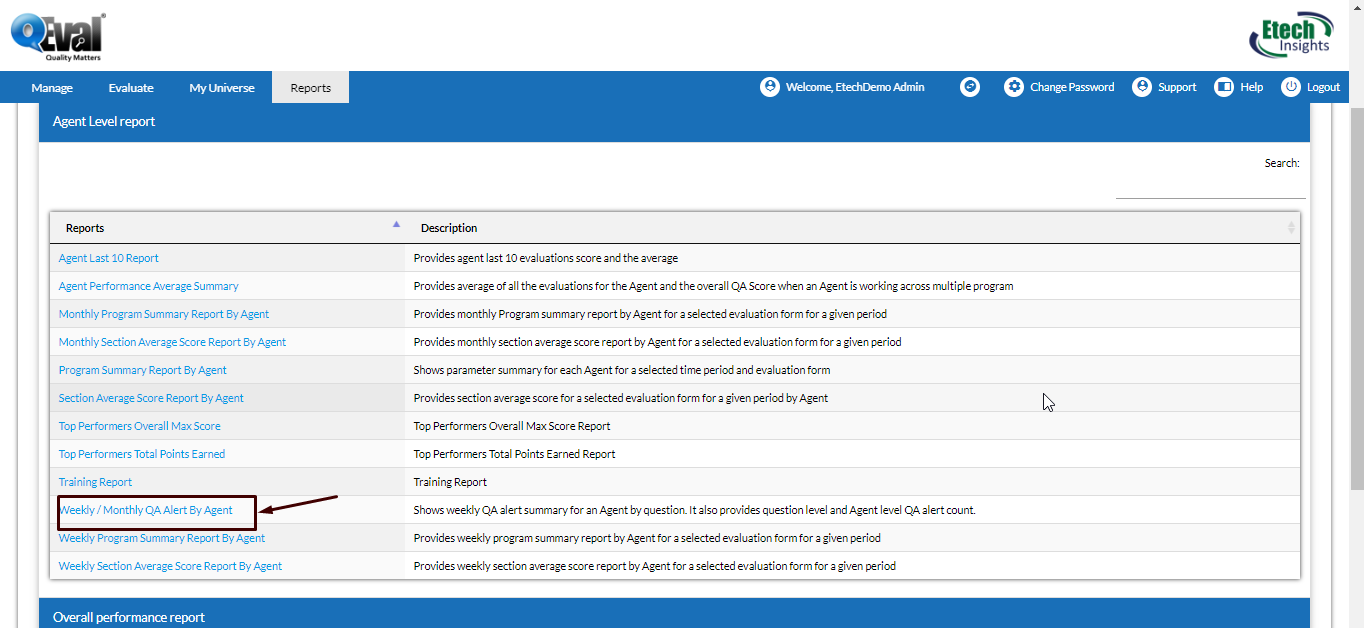Click Welcome, EtechDemo Admin text
The height and width of the screenshot is (628, 1364).
click(855, 87)
